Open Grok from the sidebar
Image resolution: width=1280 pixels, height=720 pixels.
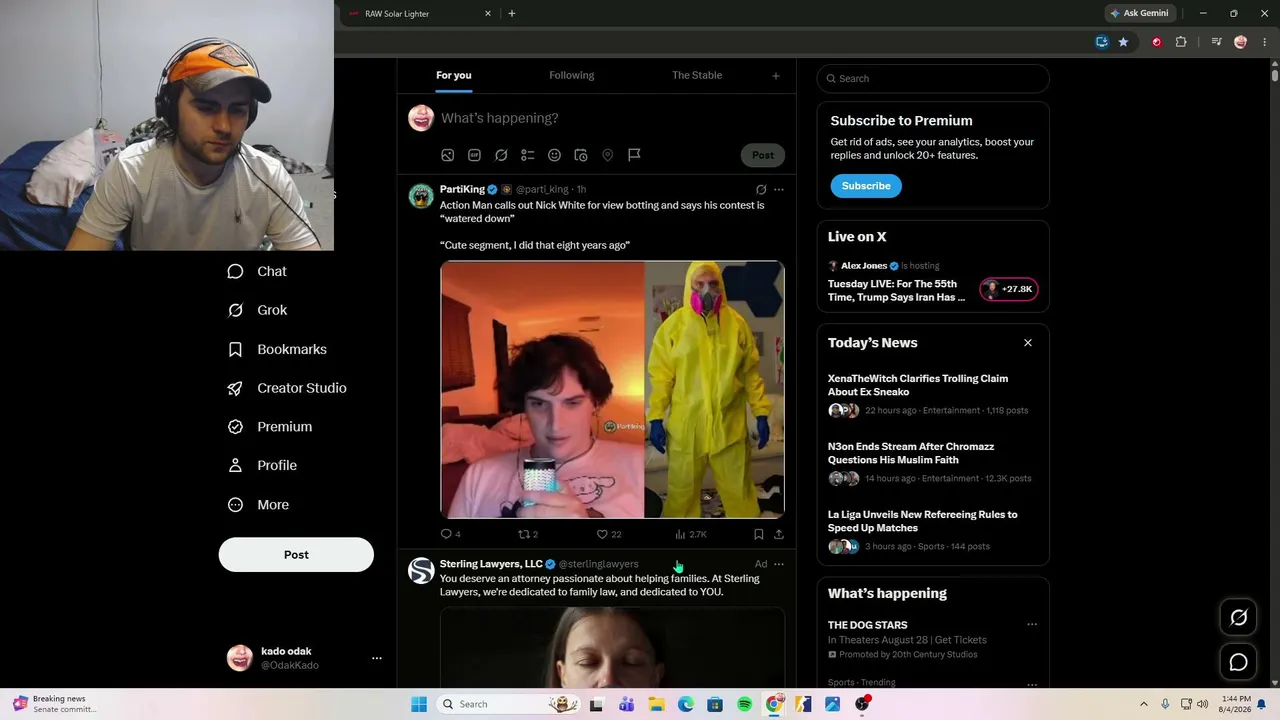[x=257, y=310]
